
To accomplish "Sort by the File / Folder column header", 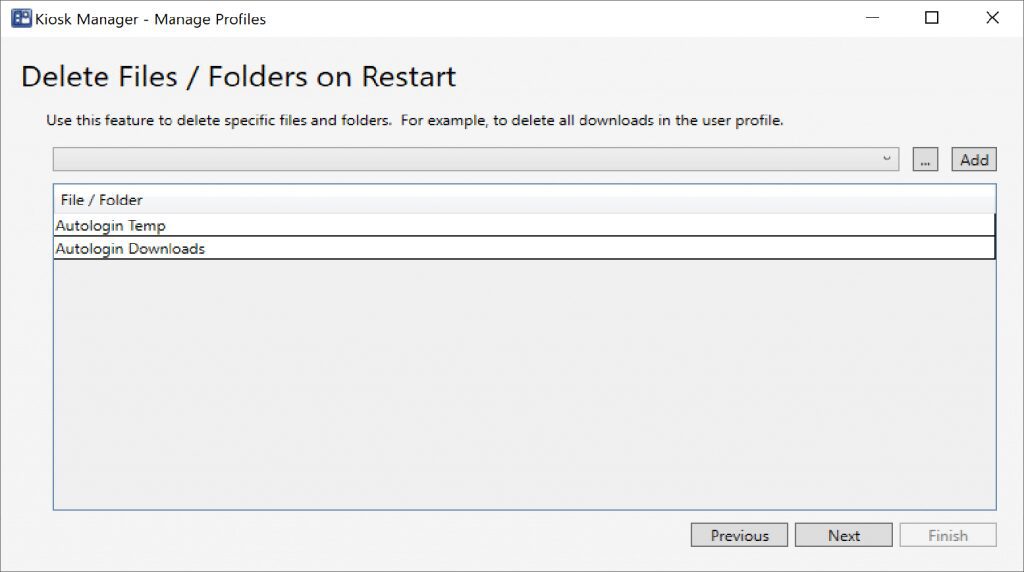I will coord(101,200).
